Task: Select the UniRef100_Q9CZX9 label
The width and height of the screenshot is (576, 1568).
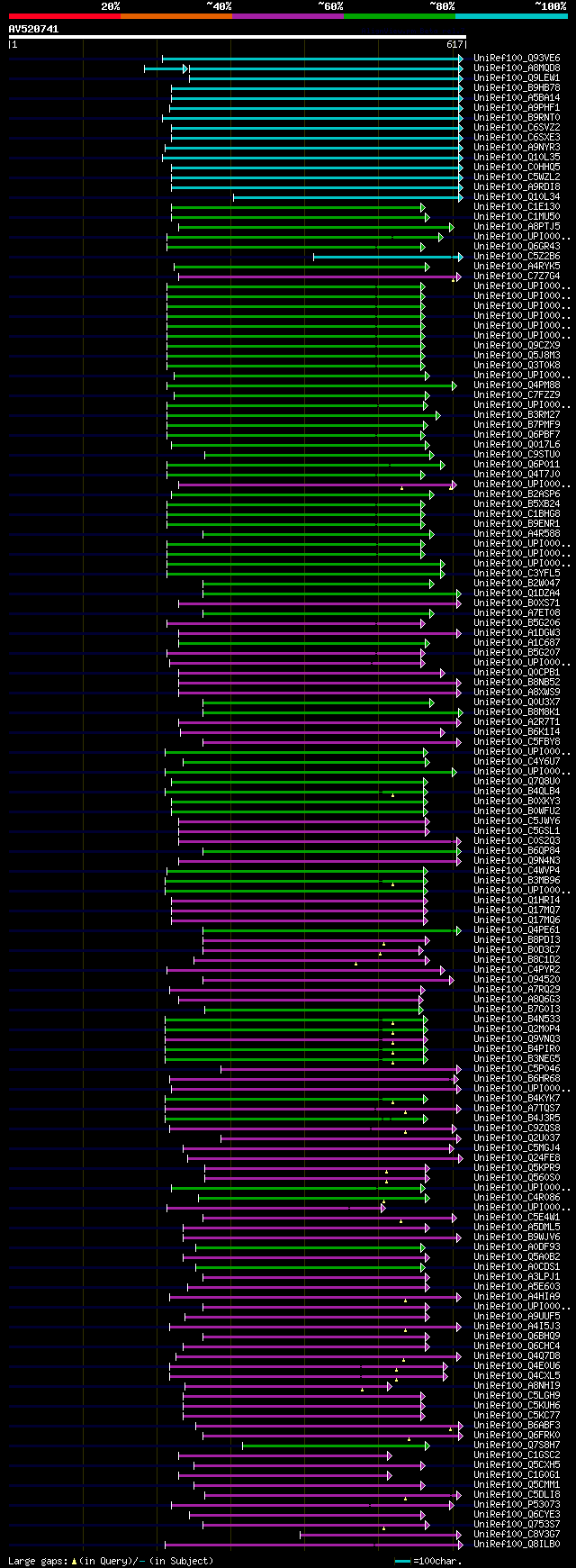Action: click(x=517, y=346)
